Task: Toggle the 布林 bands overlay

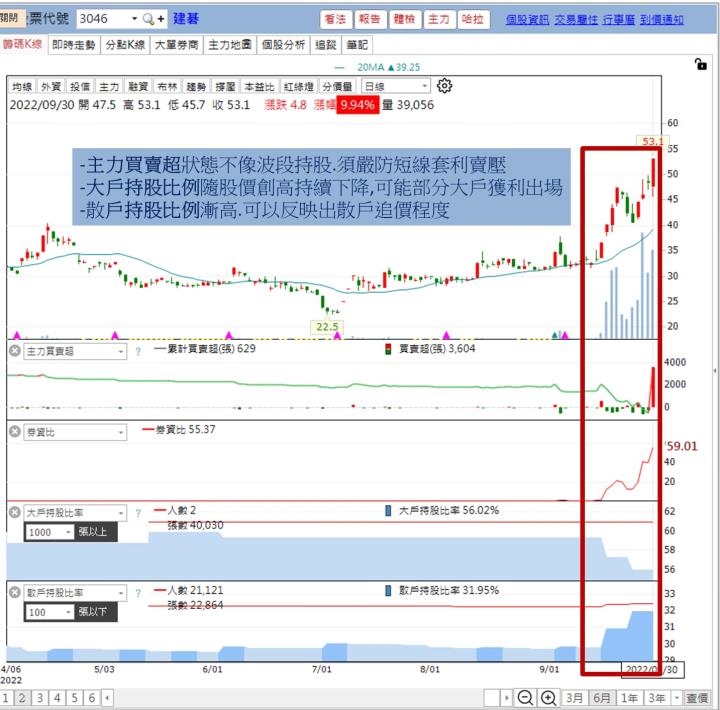Action: click(167, 86)
